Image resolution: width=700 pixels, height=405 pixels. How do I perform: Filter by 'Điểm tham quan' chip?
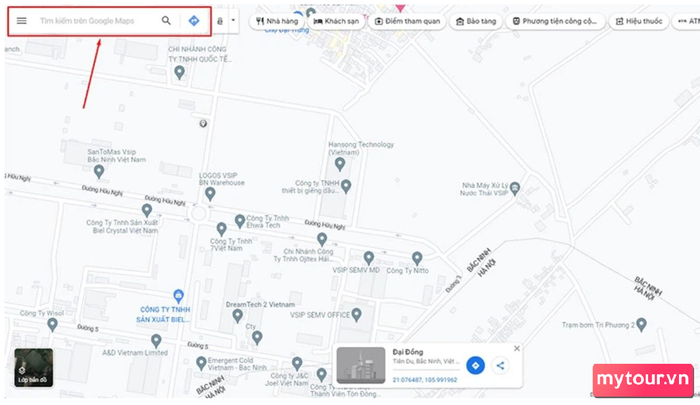tap(407, 21)
